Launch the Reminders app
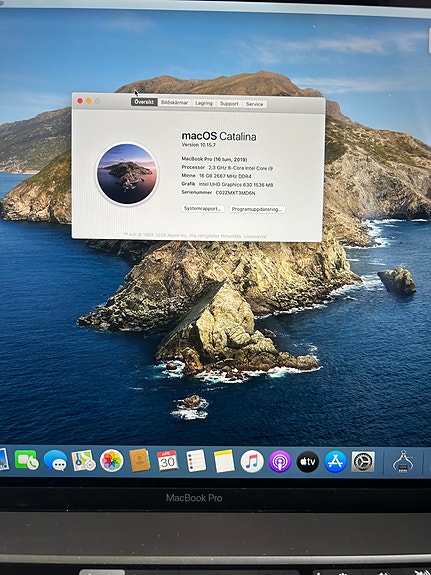This screenshot has width=431, height=575. tap(196, 461)
